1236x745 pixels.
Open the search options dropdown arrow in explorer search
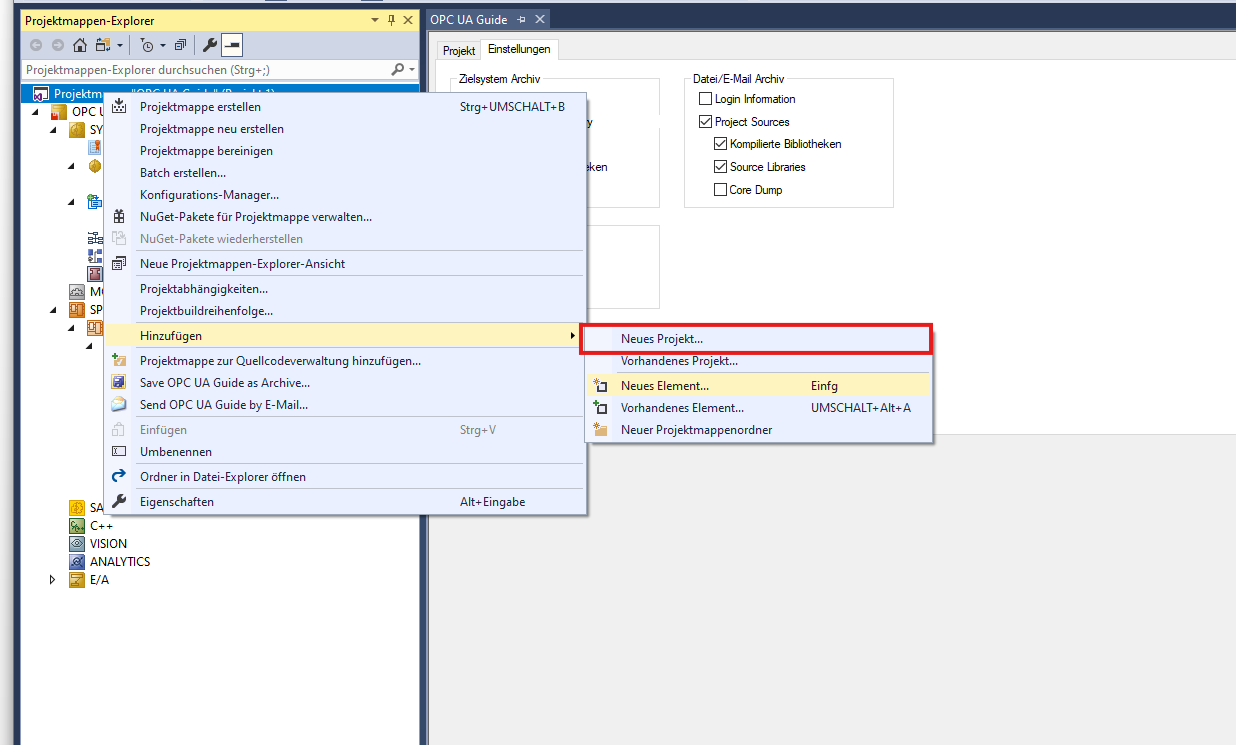pyautogui.click(x=412, y=70)
